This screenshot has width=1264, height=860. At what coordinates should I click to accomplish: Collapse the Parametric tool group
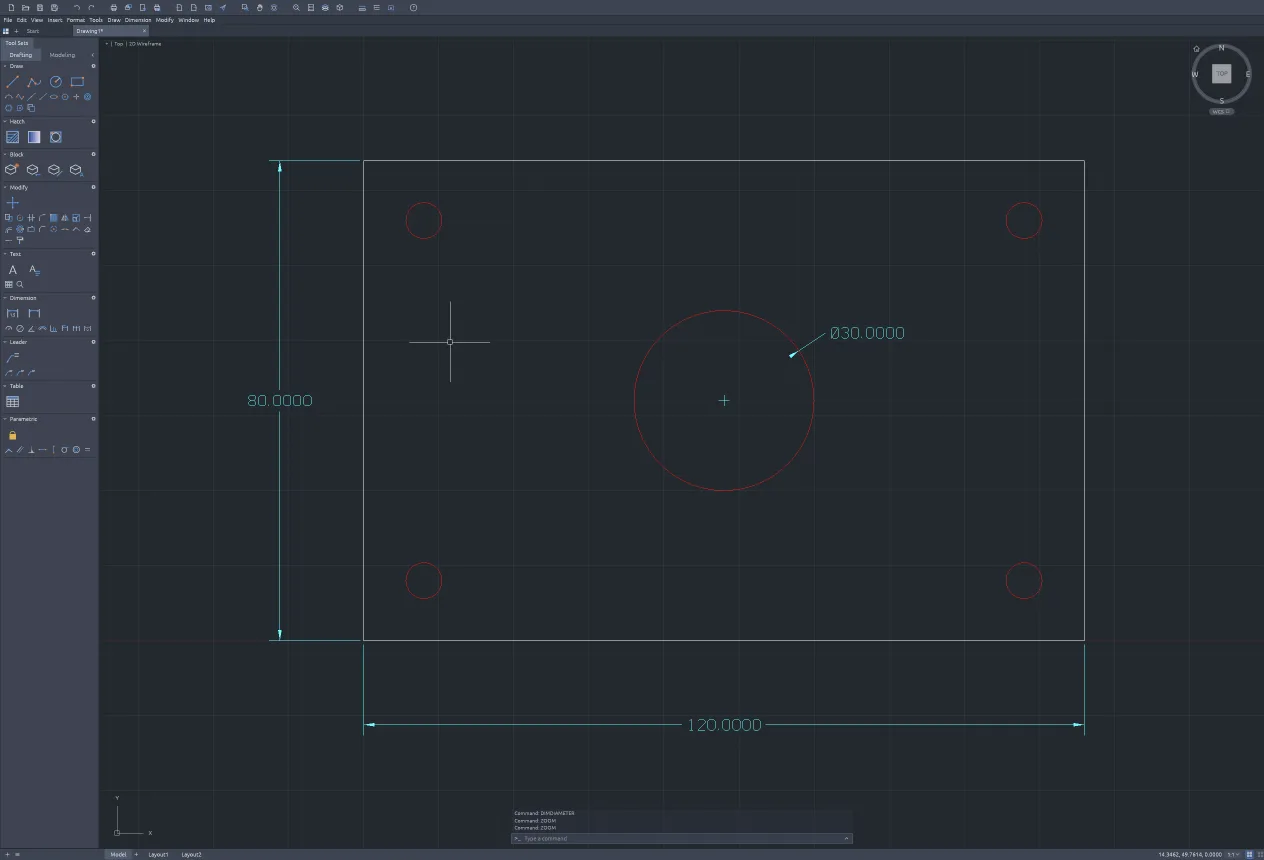[x=5, y=419]
